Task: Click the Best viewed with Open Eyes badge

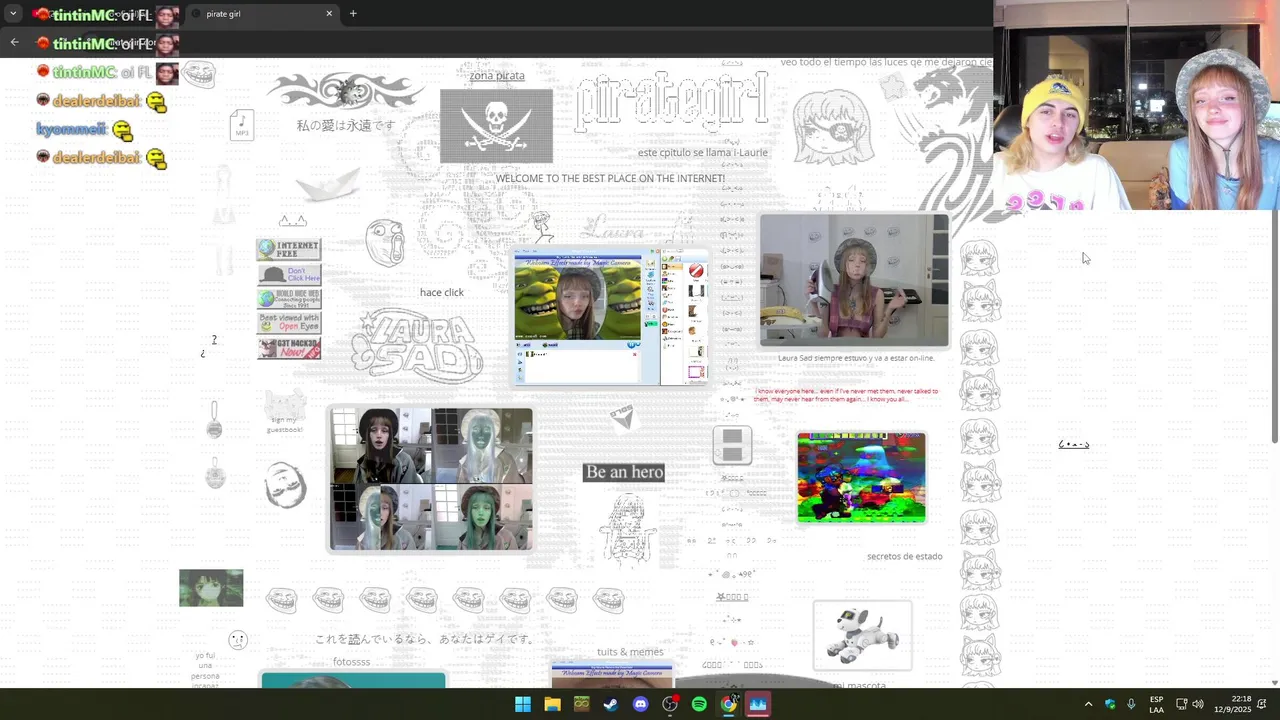Action: (x=289, y=323)
